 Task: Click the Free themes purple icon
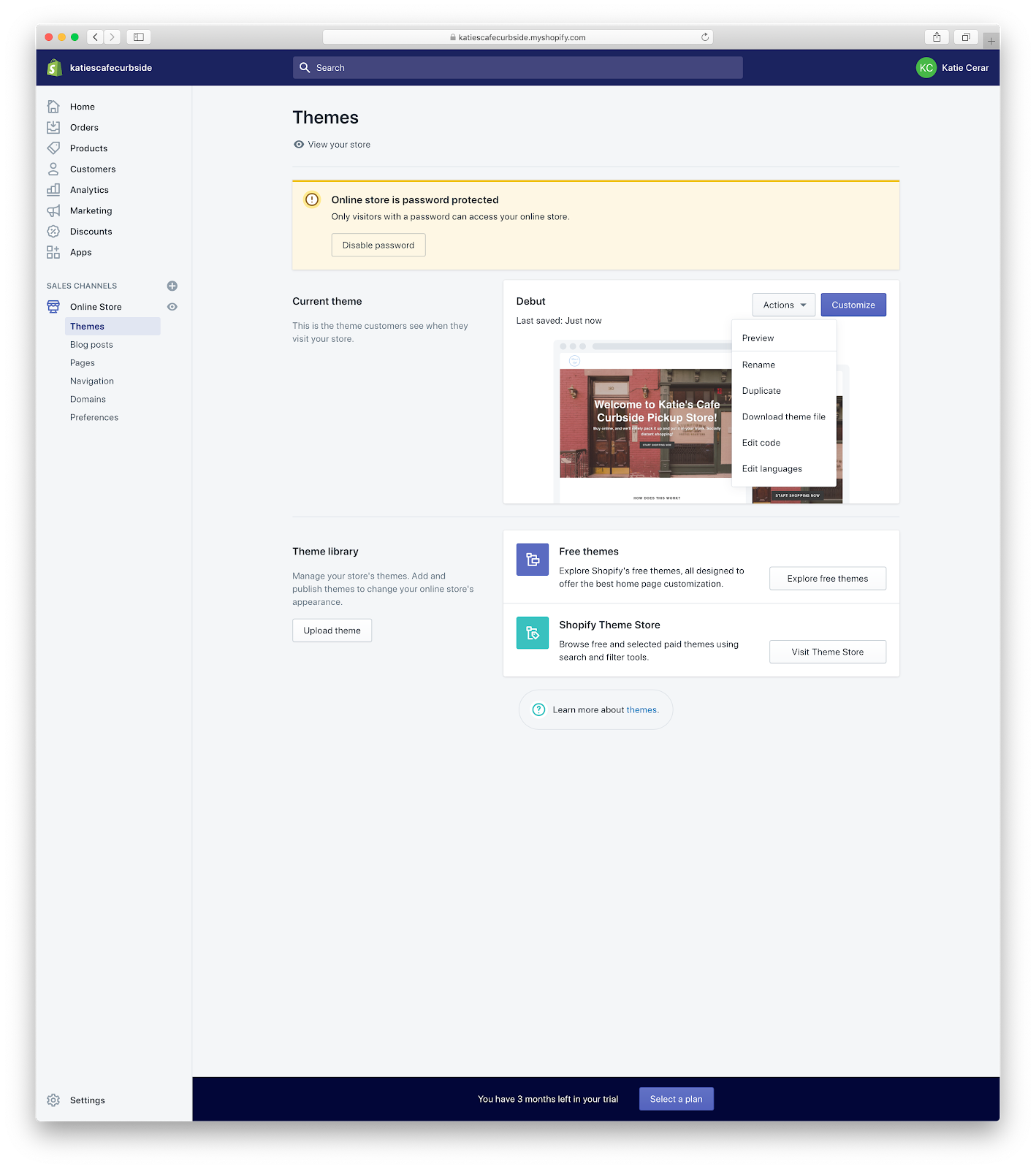[x=533, y=560]
